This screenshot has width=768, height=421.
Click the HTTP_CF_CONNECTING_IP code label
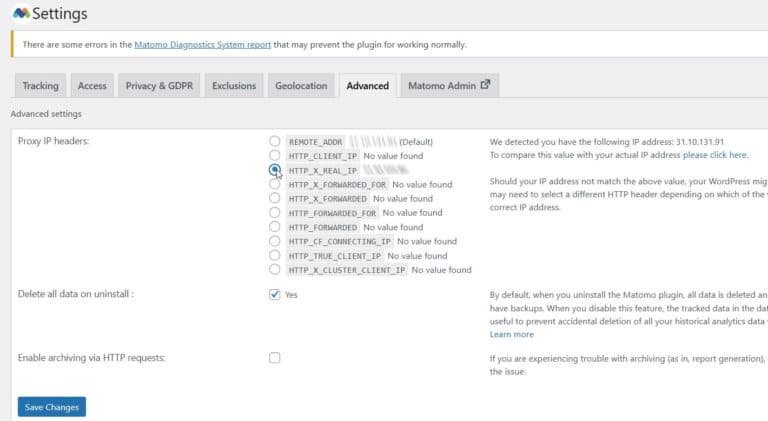[x=339, y=241]
